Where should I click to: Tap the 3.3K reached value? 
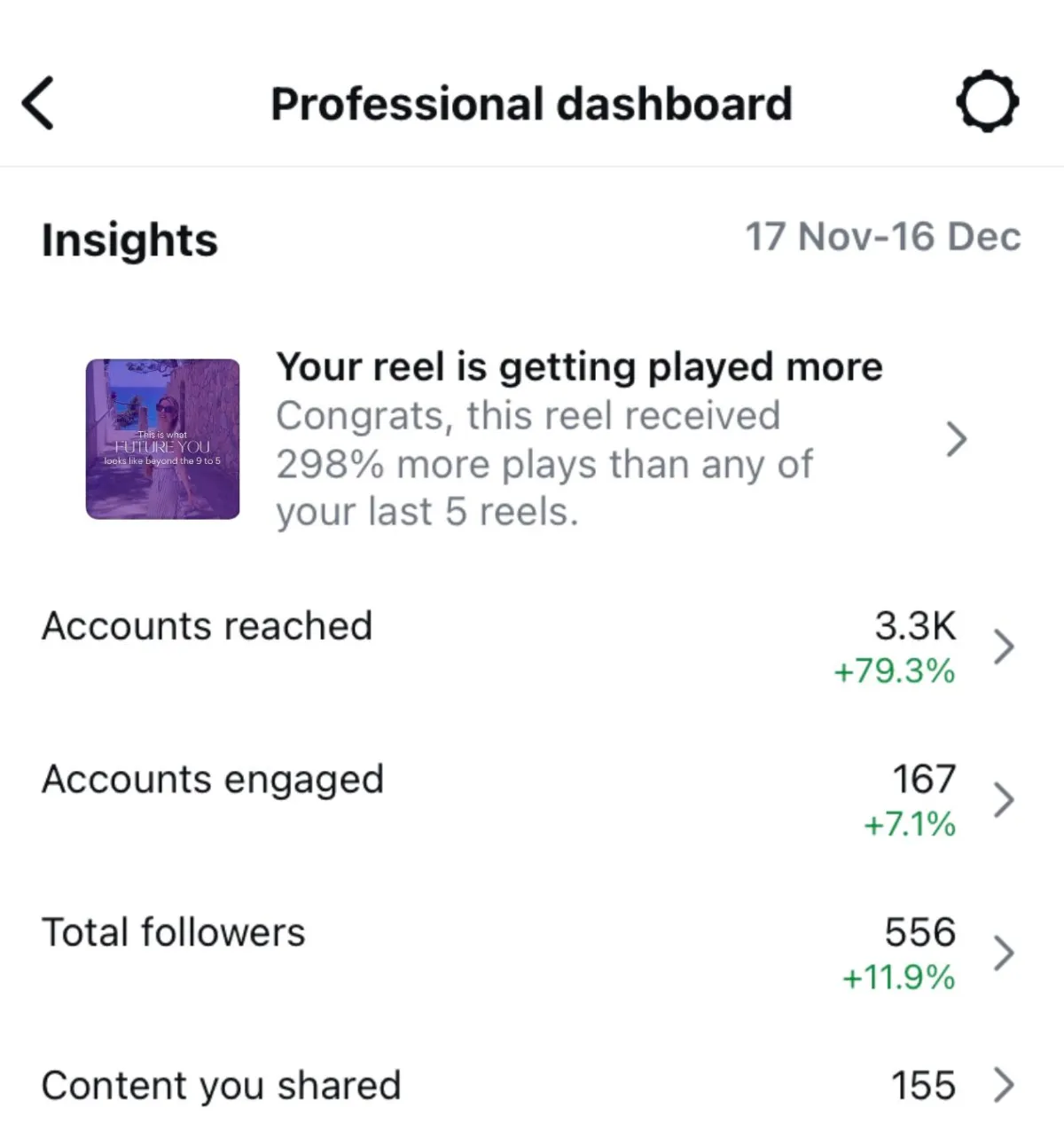[915, 625]
